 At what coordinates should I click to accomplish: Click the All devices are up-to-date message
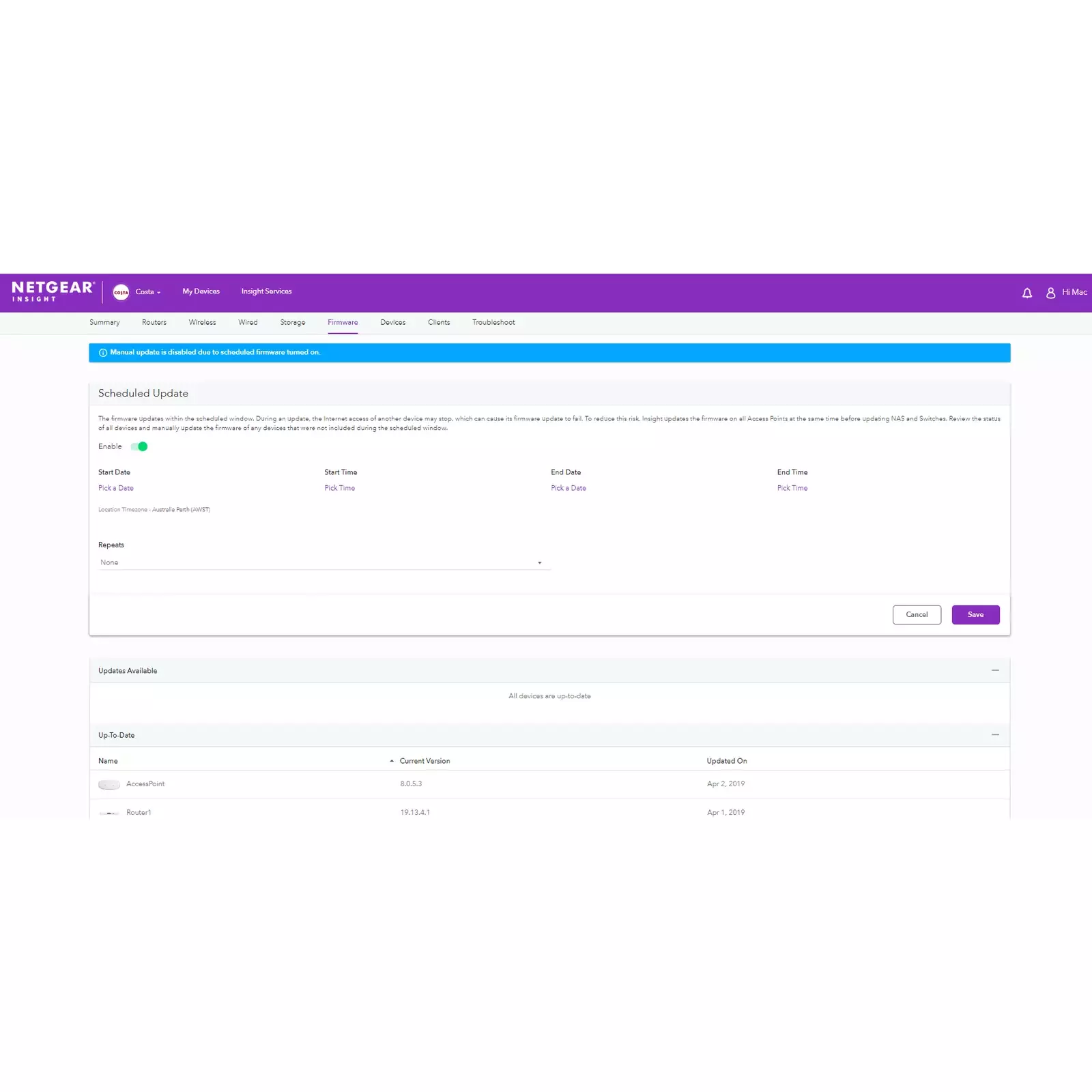tap(549, 696)
